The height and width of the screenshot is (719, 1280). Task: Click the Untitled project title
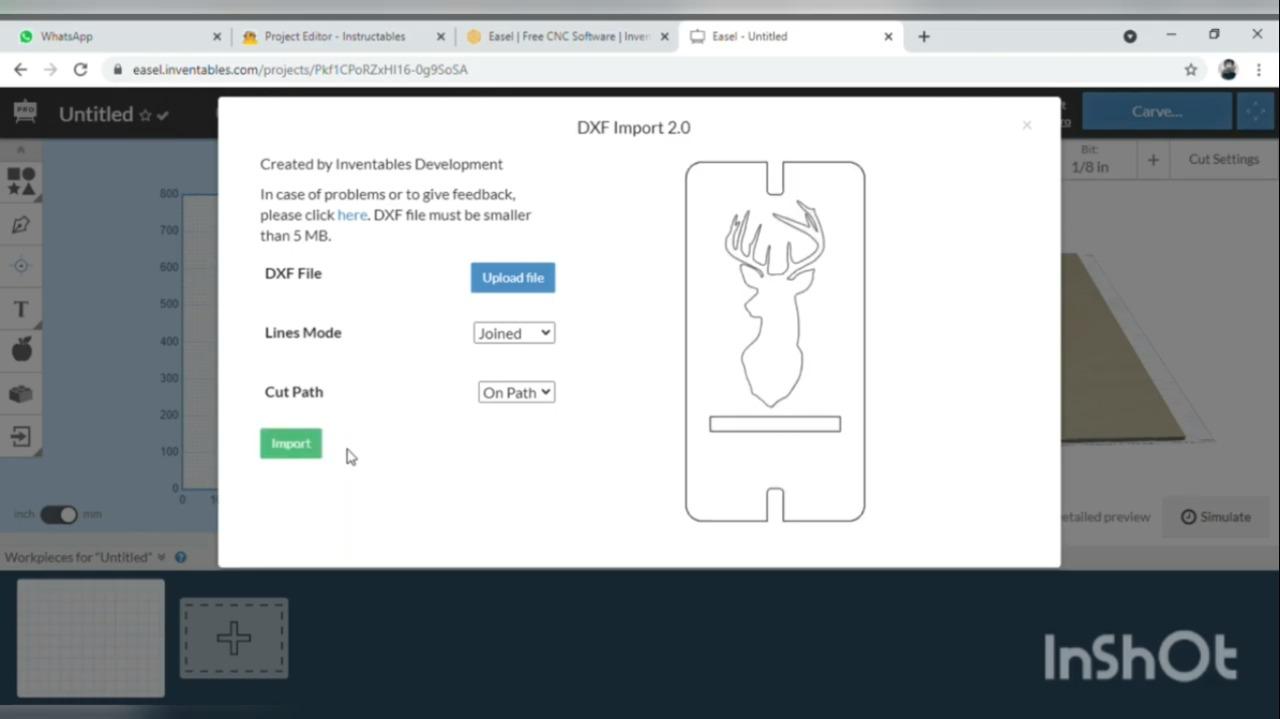(x=96, y=114)
